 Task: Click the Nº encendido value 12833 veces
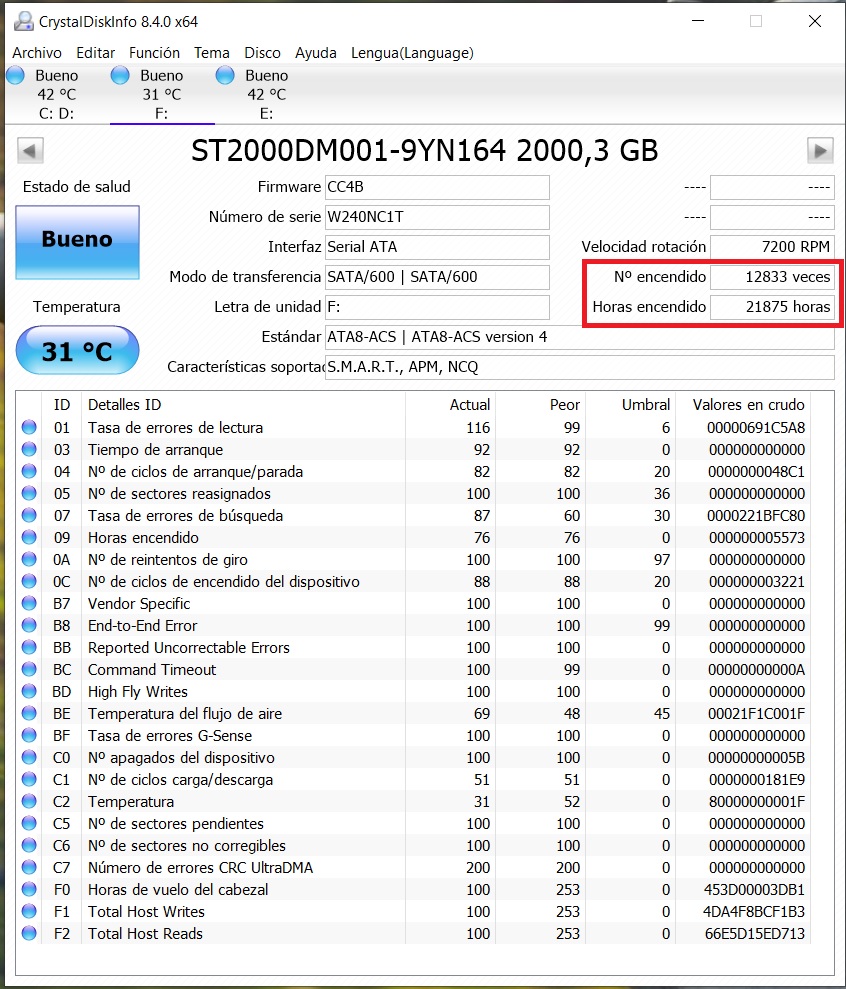tap(772, 277)
